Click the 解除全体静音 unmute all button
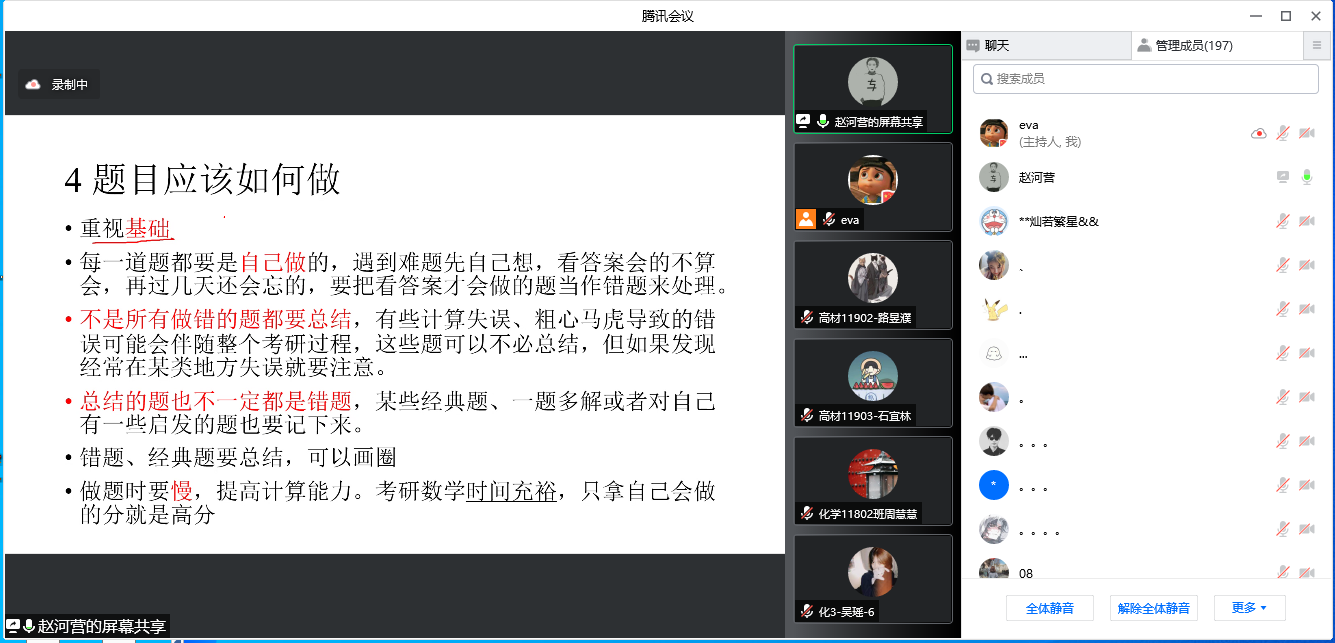 click(1153, 608)
